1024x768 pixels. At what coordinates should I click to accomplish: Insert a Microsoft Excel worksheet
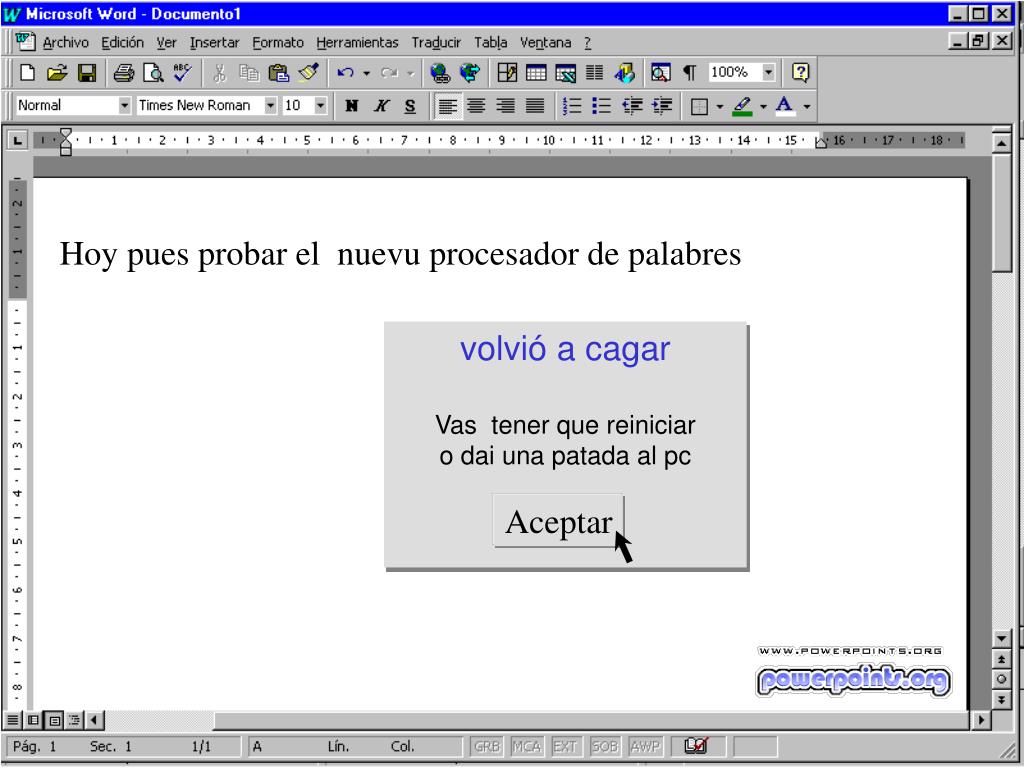pyautogui.click(x=566, y=72)
